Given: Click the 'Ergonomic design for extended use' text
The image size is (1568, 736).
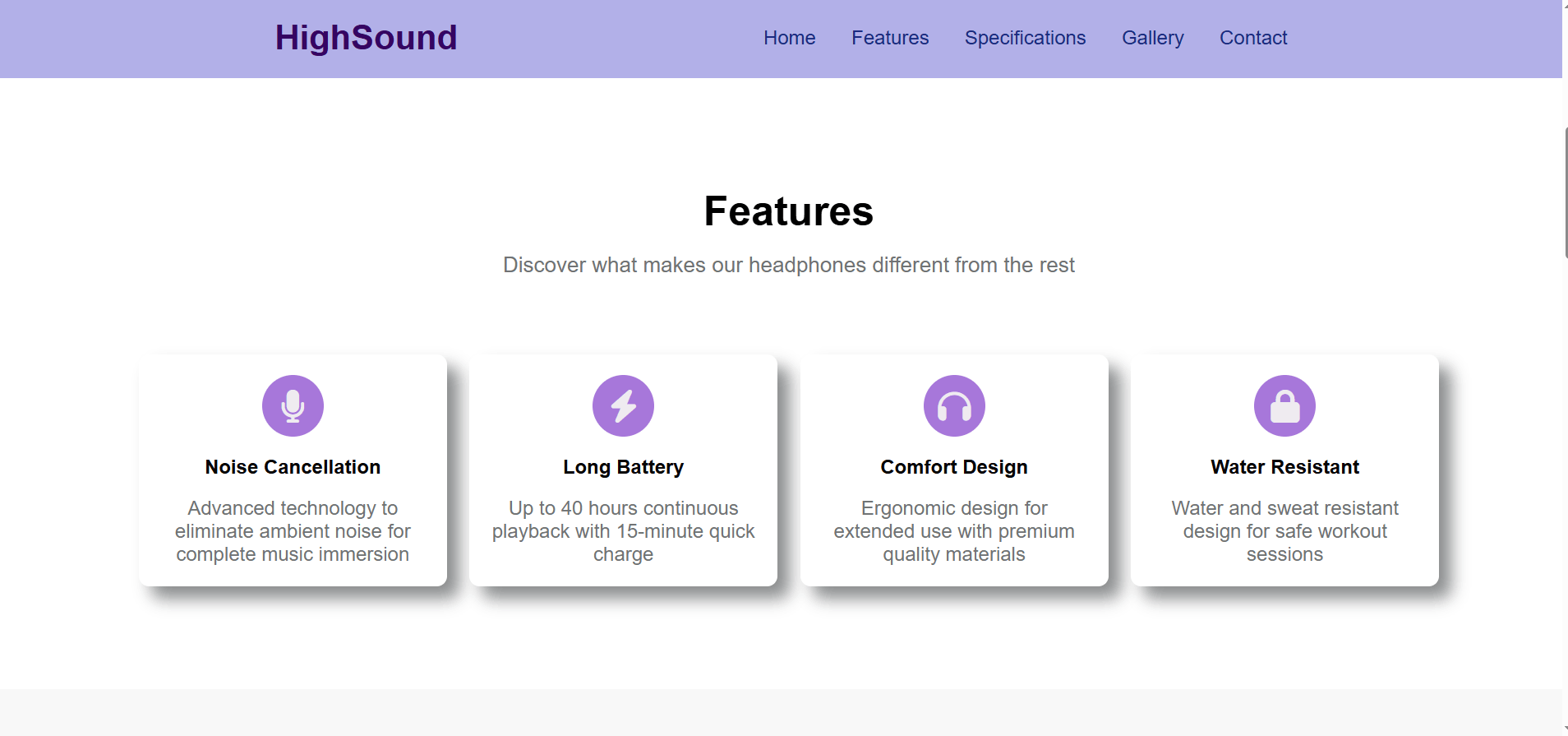Looking at the screenshot, I should [x=954, y=531].
